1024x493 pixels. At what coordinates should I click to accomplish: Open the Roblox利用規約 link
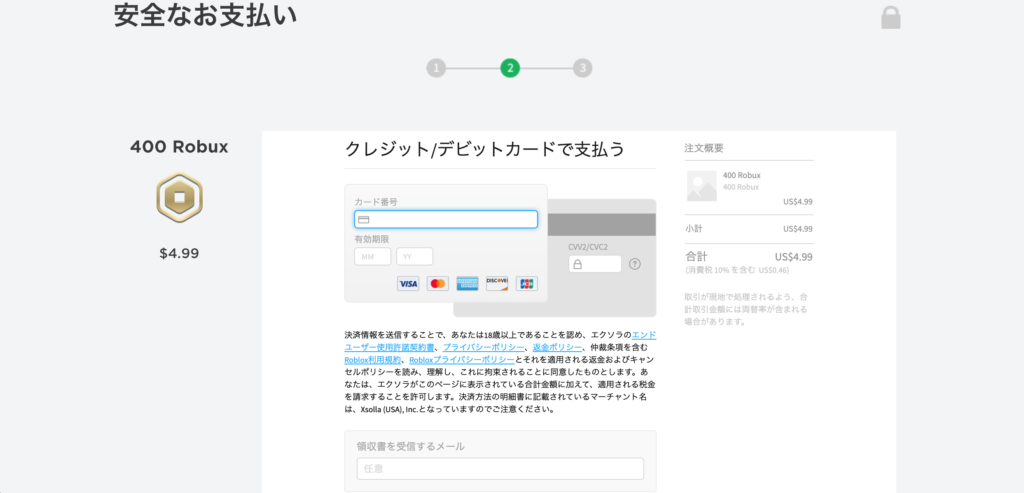tap(372, 360)
